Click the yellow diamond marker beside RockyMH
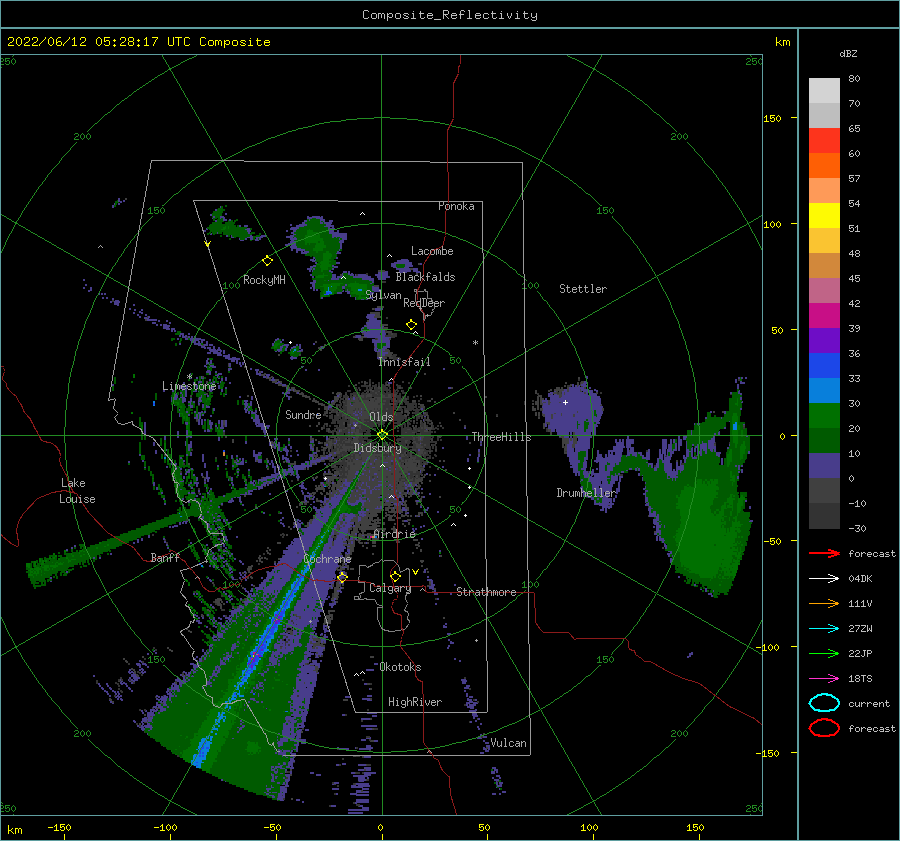 tap(267, 261)
